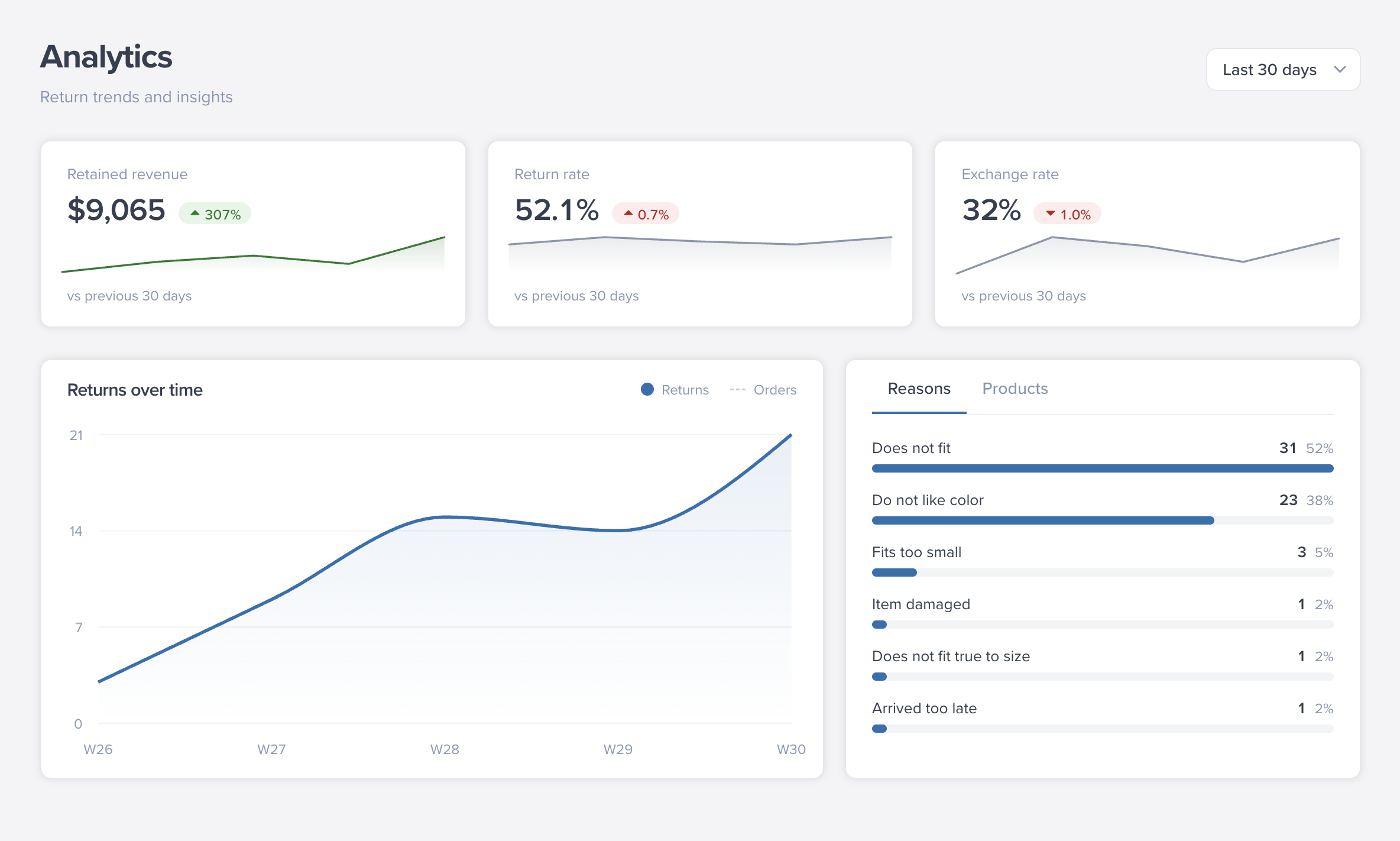Viewport: 1400px width, 841px height.
Task: Click the Fits too small progress bar
Action: coord(1103,572)
